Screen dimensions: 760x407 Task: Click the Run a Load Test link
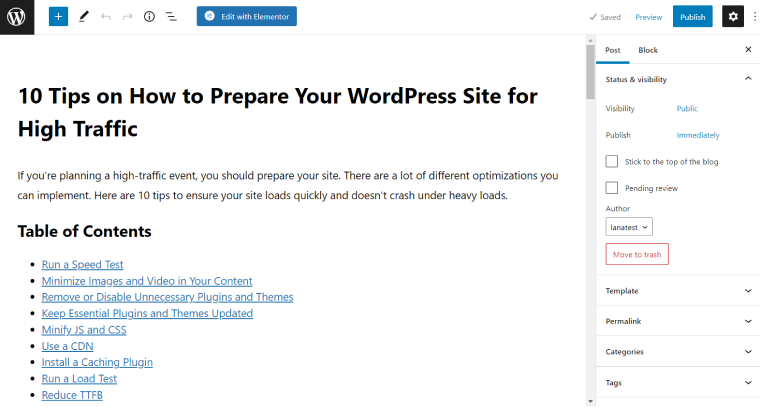click(79, 379)
